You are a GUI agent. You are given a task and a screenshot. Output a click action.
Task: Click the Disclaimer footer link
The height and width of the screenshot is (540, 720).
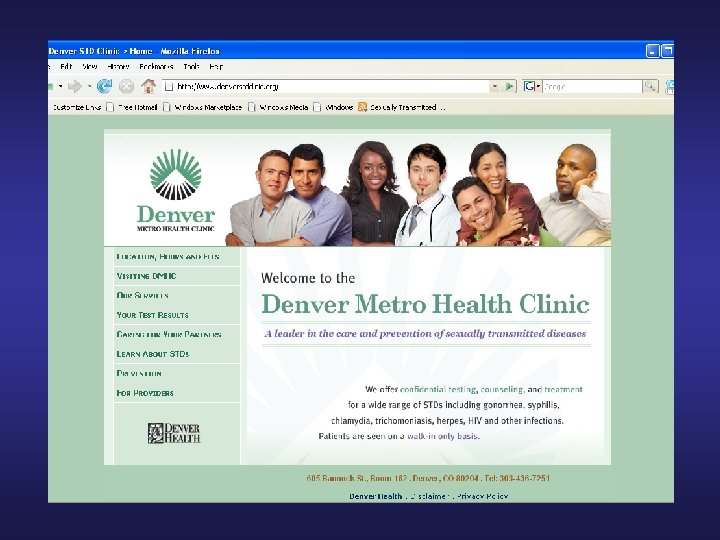429,496
